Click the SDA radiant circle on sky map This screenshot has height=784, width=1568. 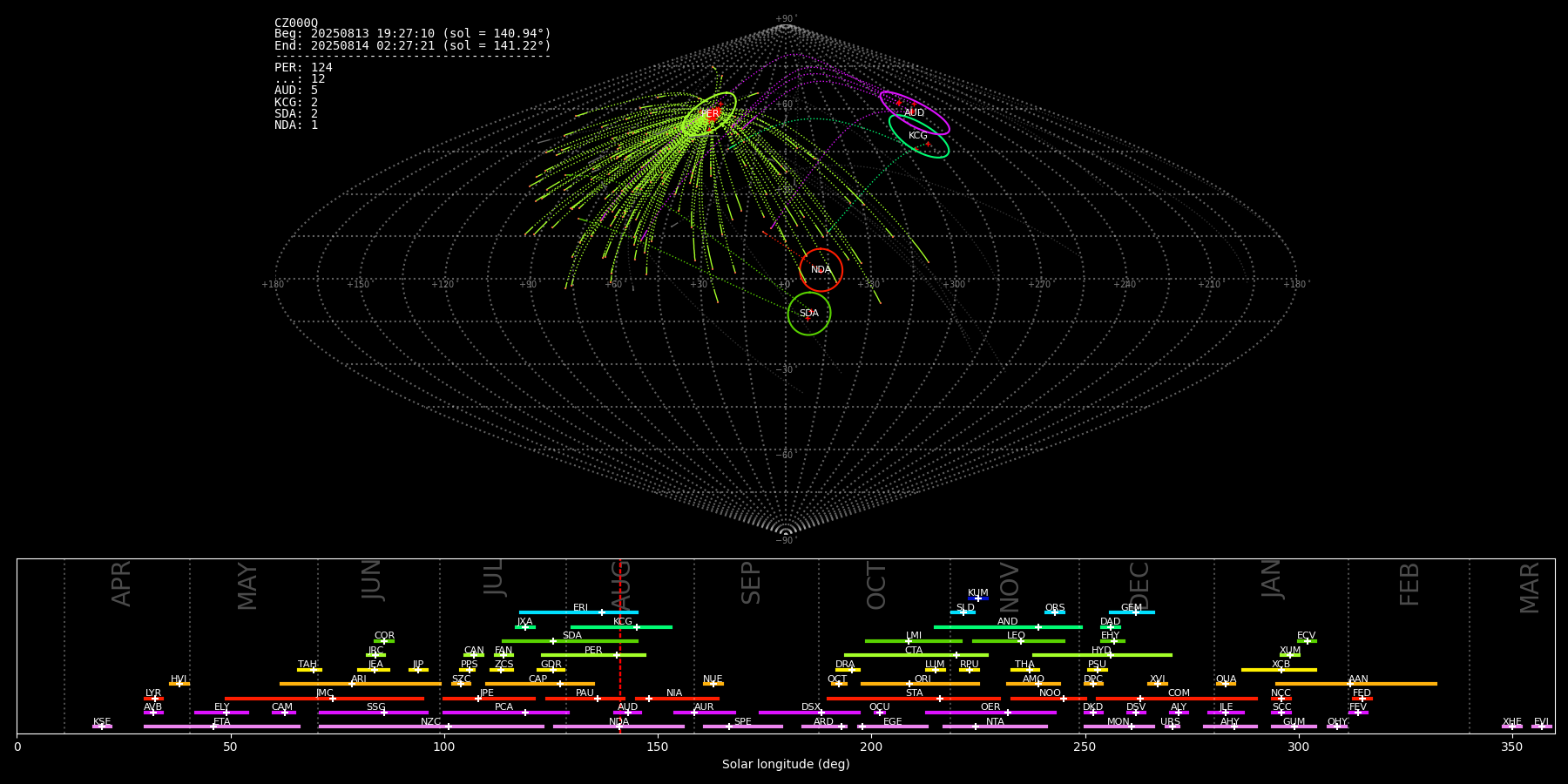809,313
